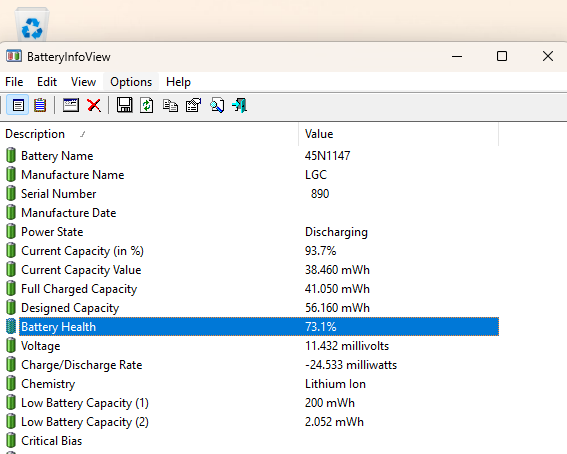Click the value 'LGC'
Screen dimensions: 567x454
pos(316,175)
